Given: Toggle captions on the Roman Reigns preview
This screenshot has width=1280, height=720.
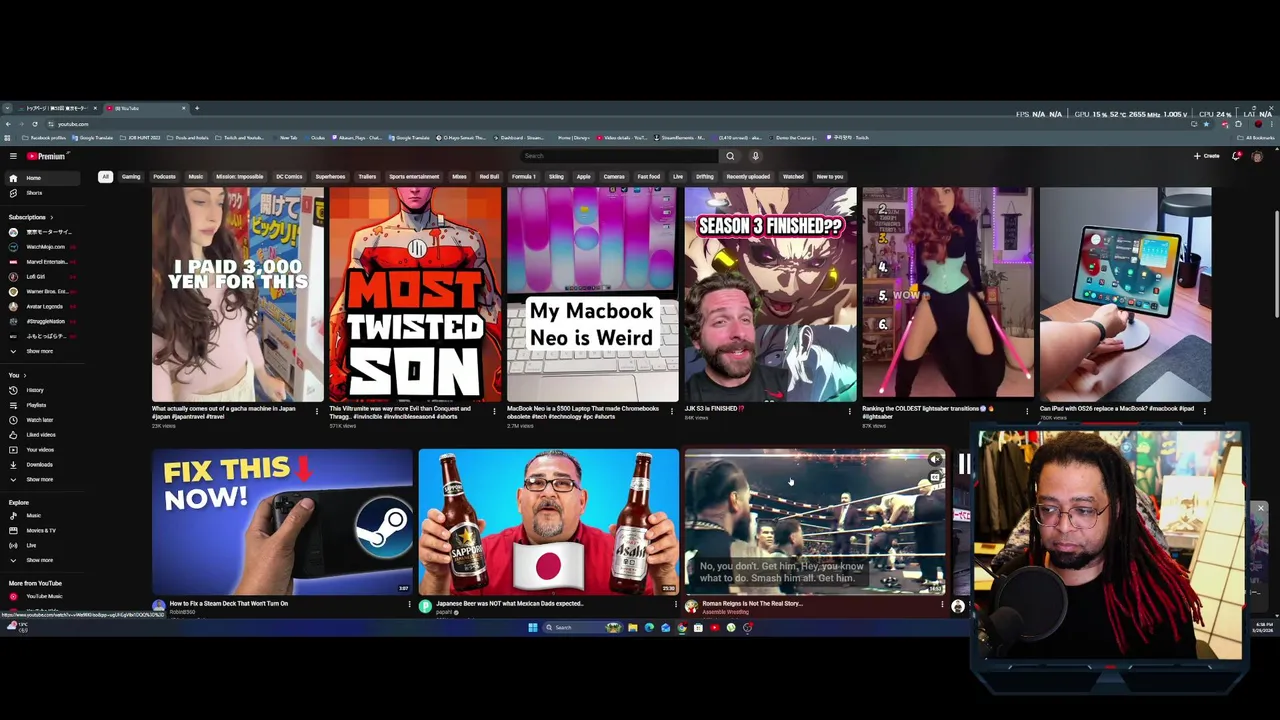Looking at the screenshot, I should [934, 478].
